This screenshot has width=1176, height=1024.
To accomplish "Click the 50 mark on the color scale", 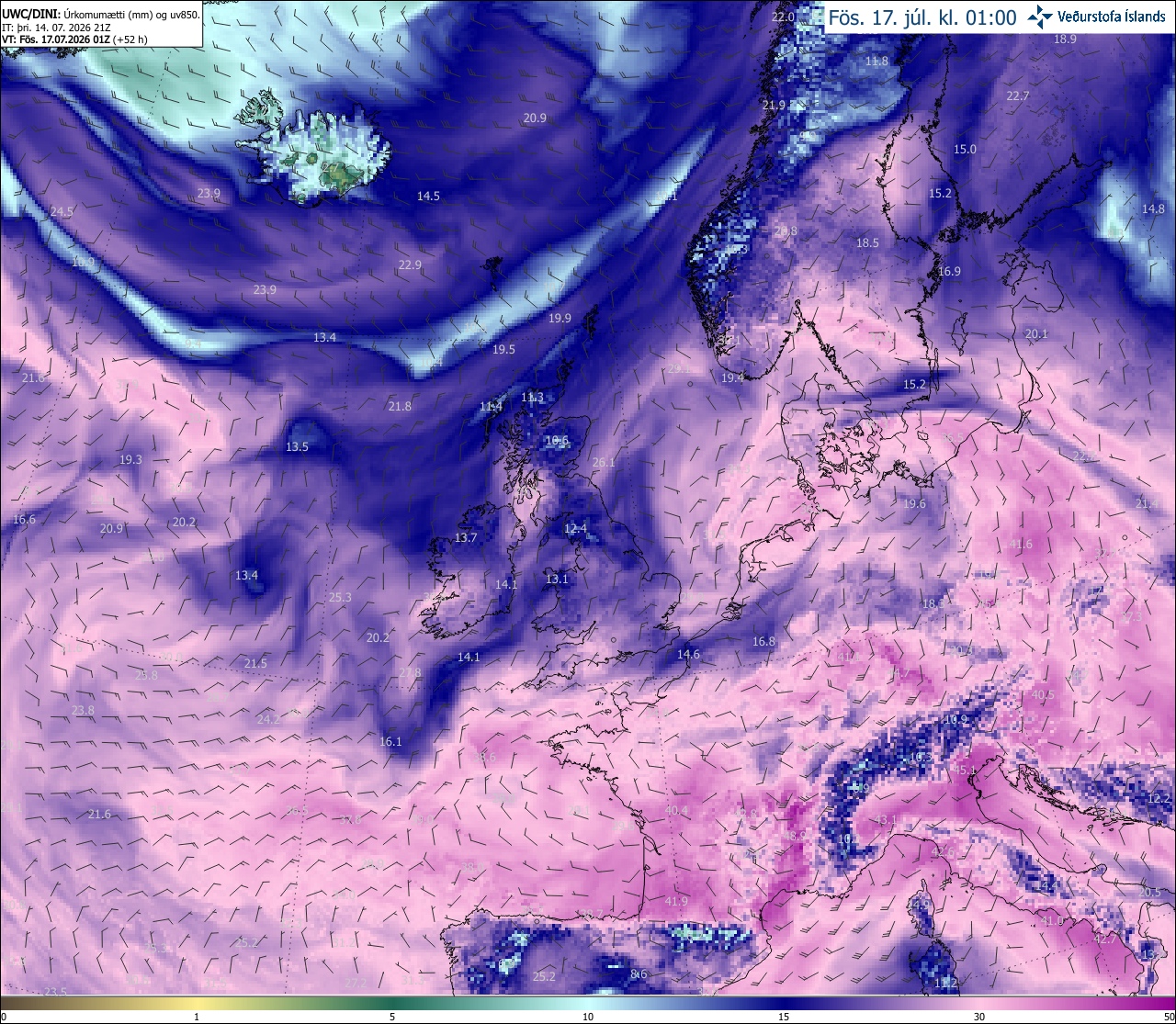I will 1169,1017.
